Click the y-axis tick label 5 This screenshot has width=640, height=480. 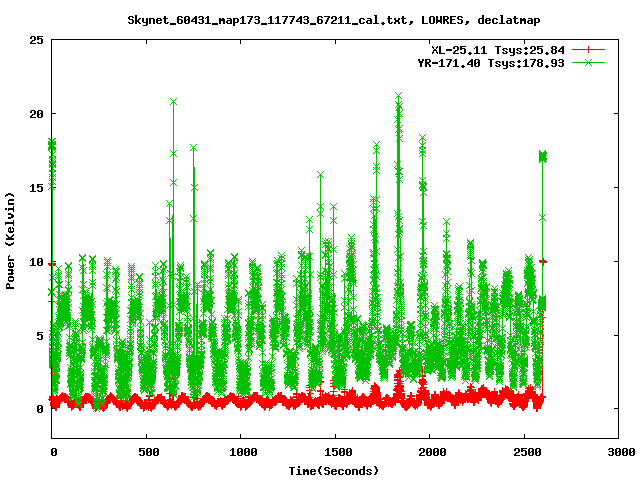[40, 336]
